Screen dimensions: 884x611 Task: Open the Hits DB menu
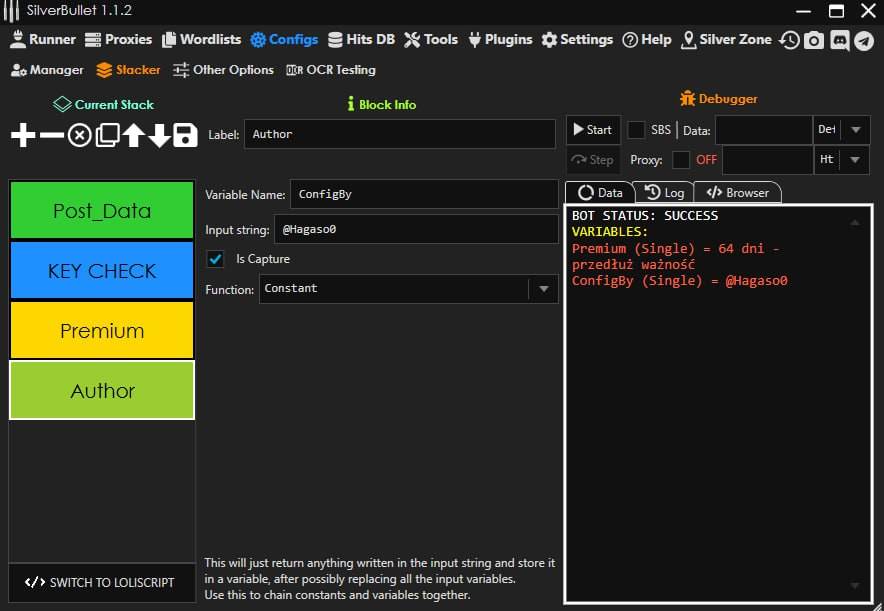(361, 40)
